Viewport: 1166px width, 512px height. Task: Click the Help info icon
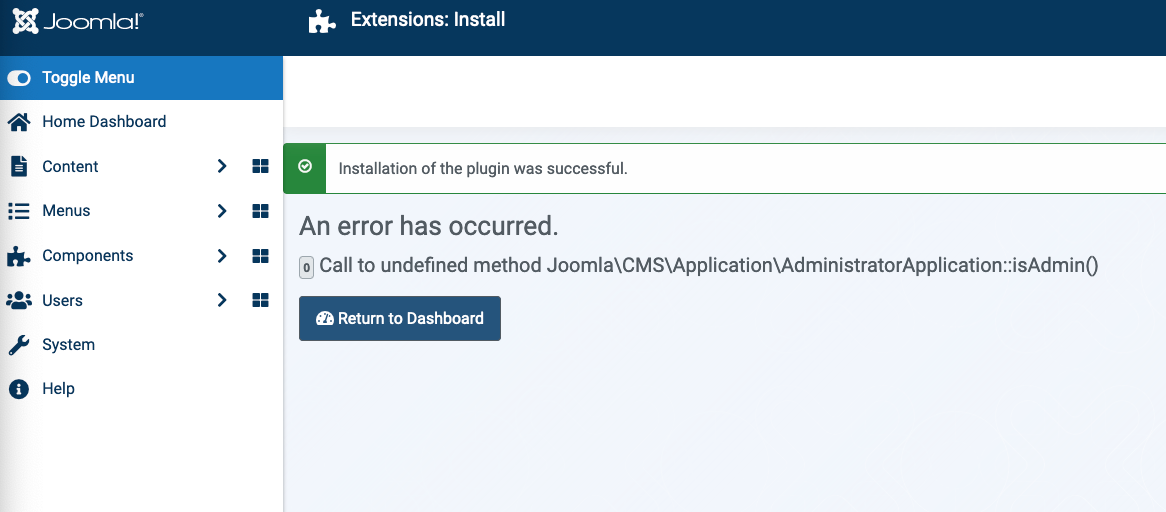(18, 389)
